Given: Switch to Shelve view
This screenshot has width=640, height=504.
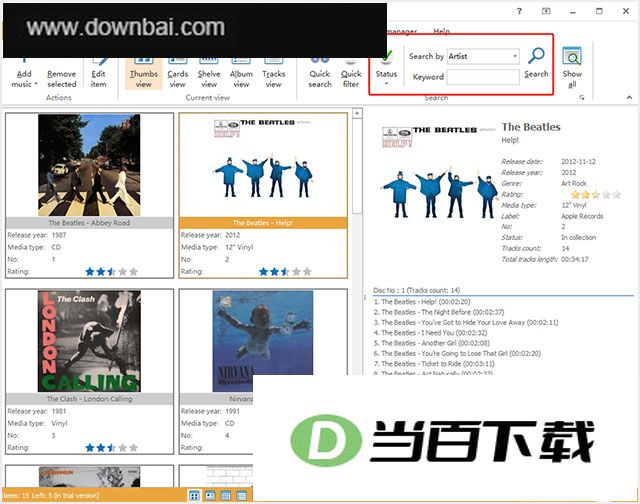Looking at the screenshot, I should coord(209,73).
